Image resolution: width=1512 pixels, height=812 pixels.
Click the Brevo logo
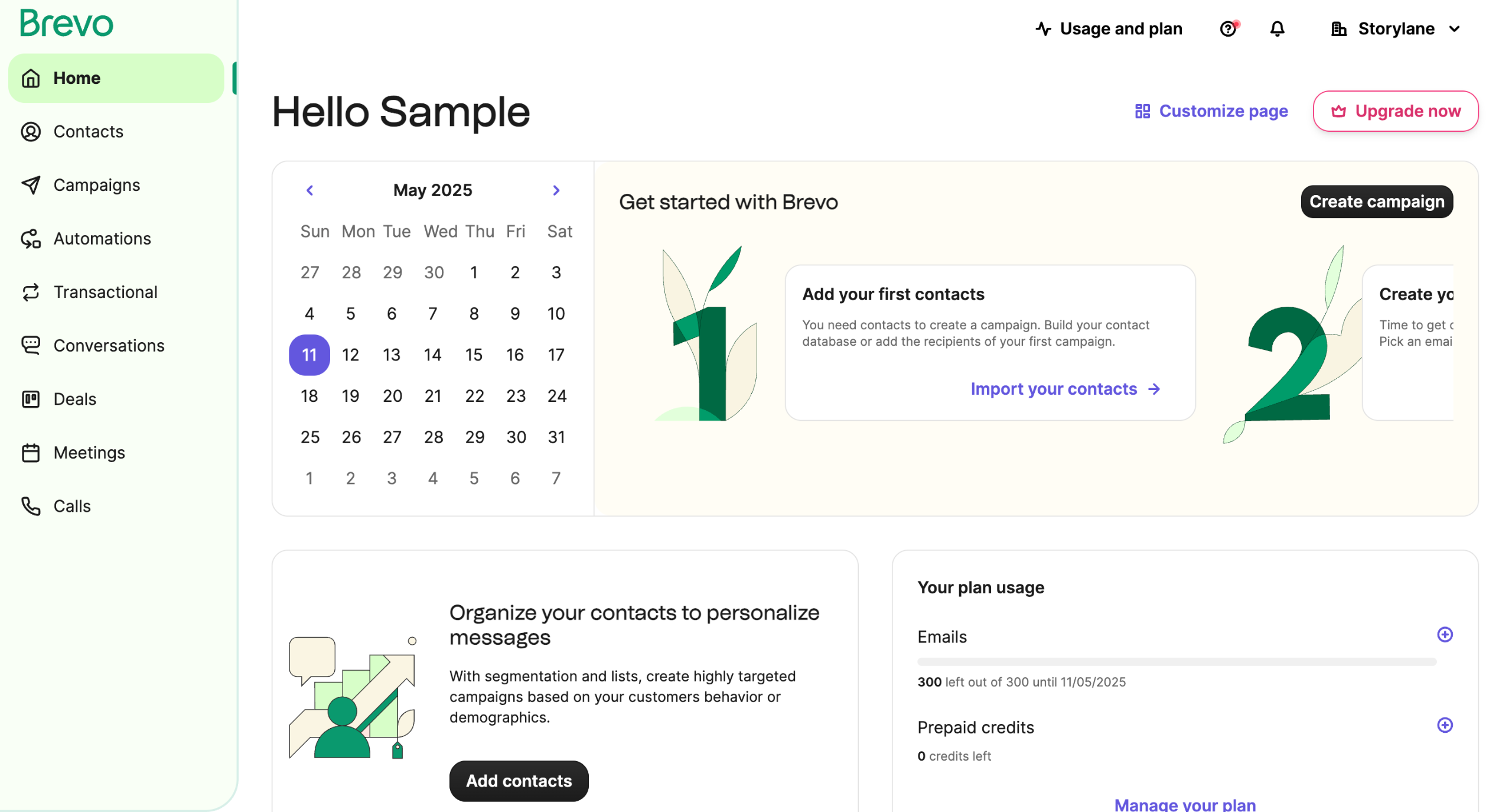click(66, 24)
